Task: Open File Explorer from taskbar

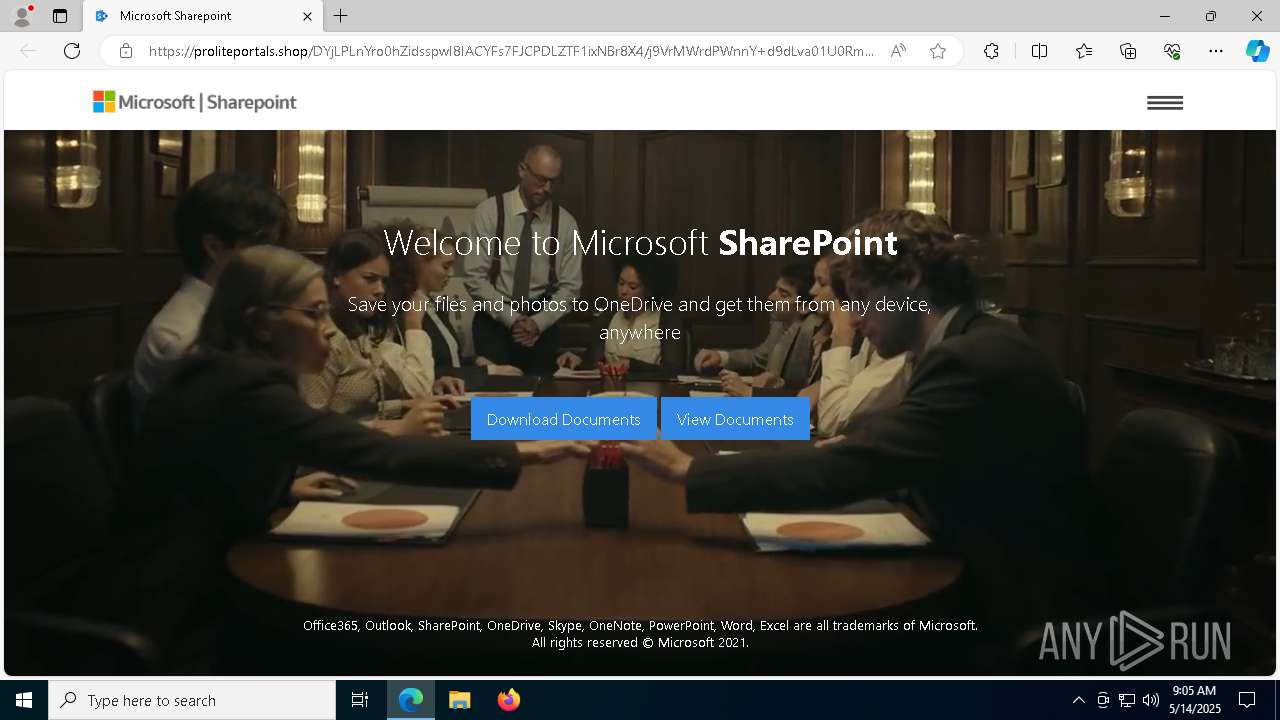Action: pos(460,700)
